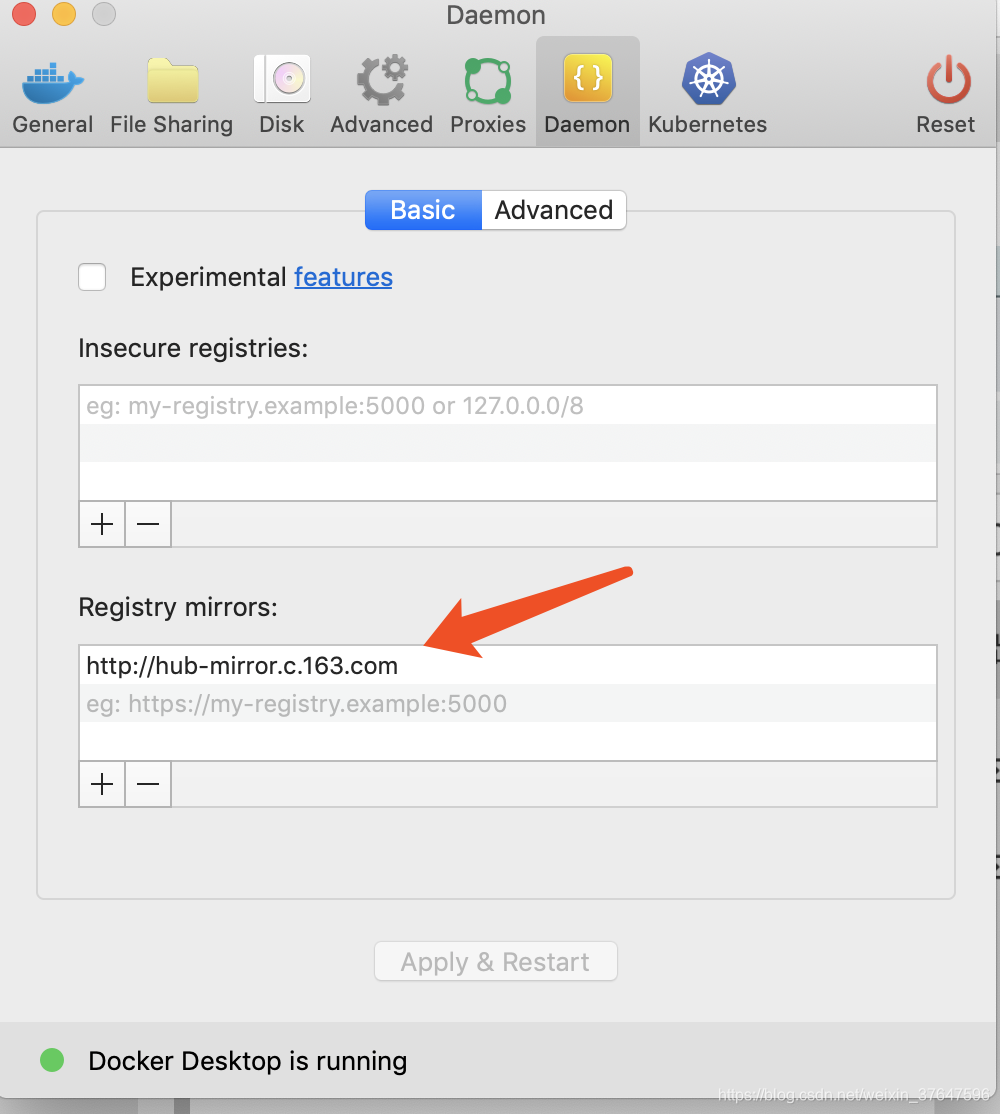
Task: Follow the features hyperlink
Action: (343, 277)
